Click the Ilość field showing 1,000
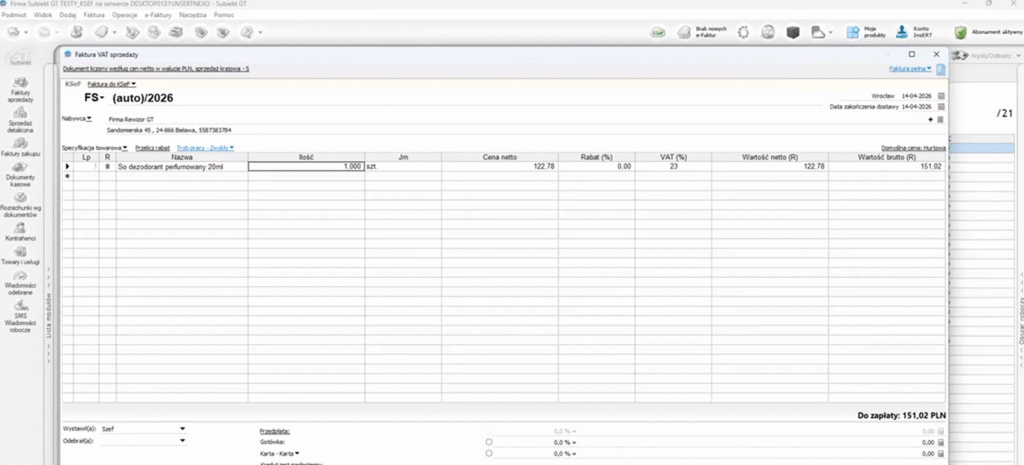The image size is (1024, 465). [x=306, y=166]
